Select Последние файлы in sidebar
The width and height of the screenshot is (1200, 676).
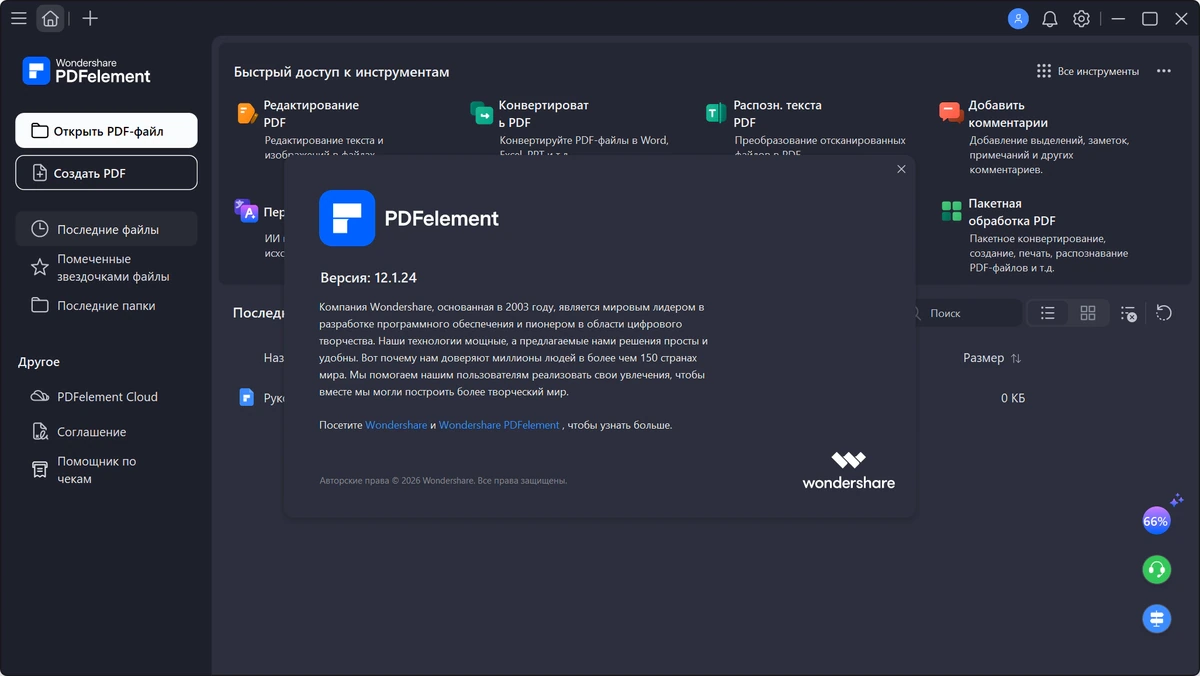[106, 229]
